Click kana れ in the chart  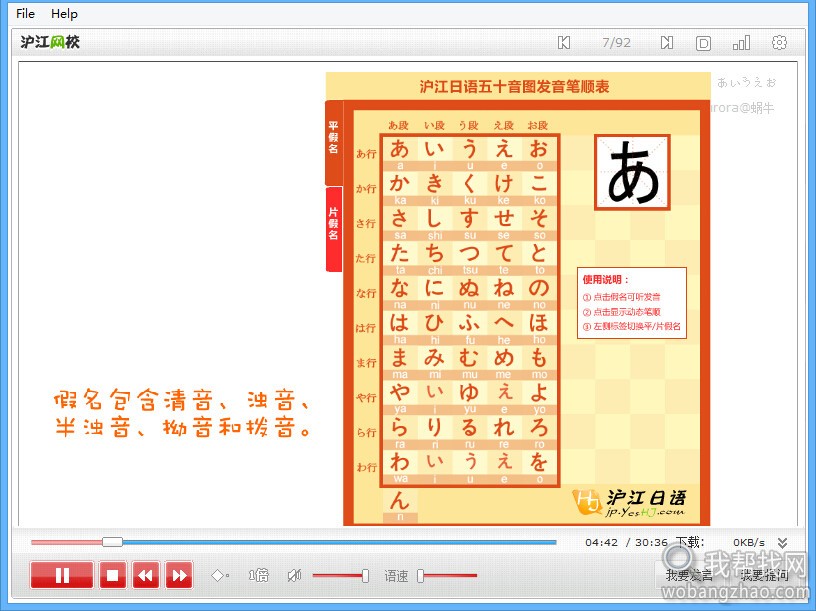pyautogui.click(x=504, y=427)
